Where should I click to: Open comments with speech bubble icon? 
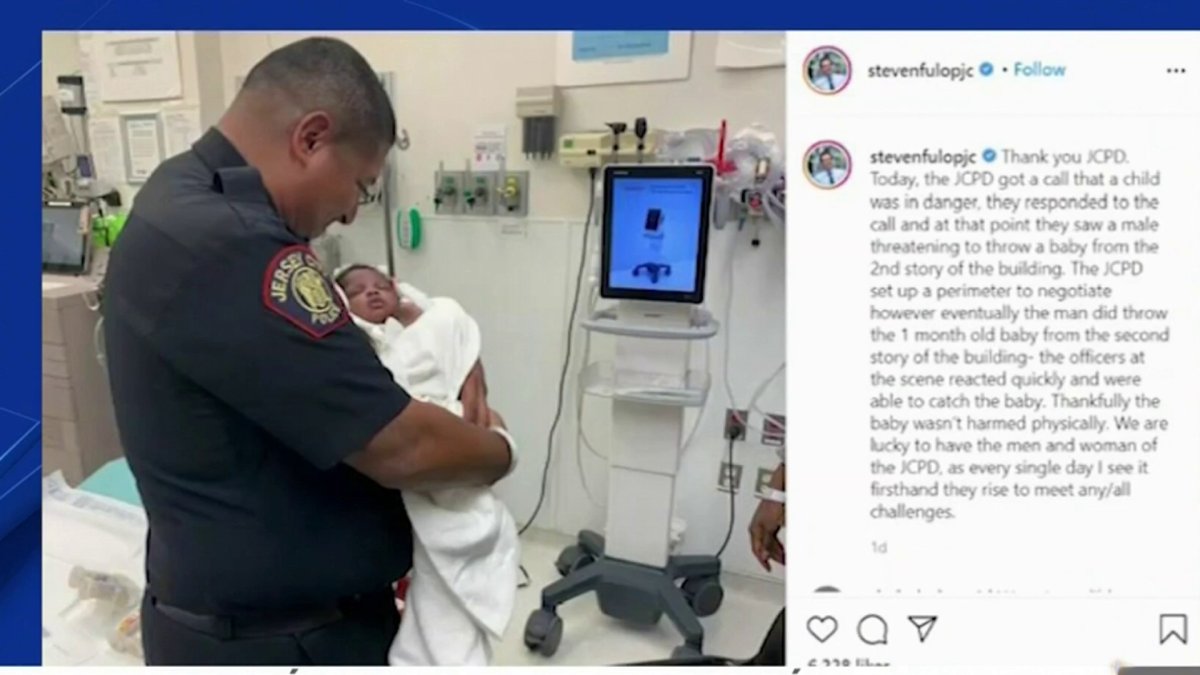(x=872, y=629)
